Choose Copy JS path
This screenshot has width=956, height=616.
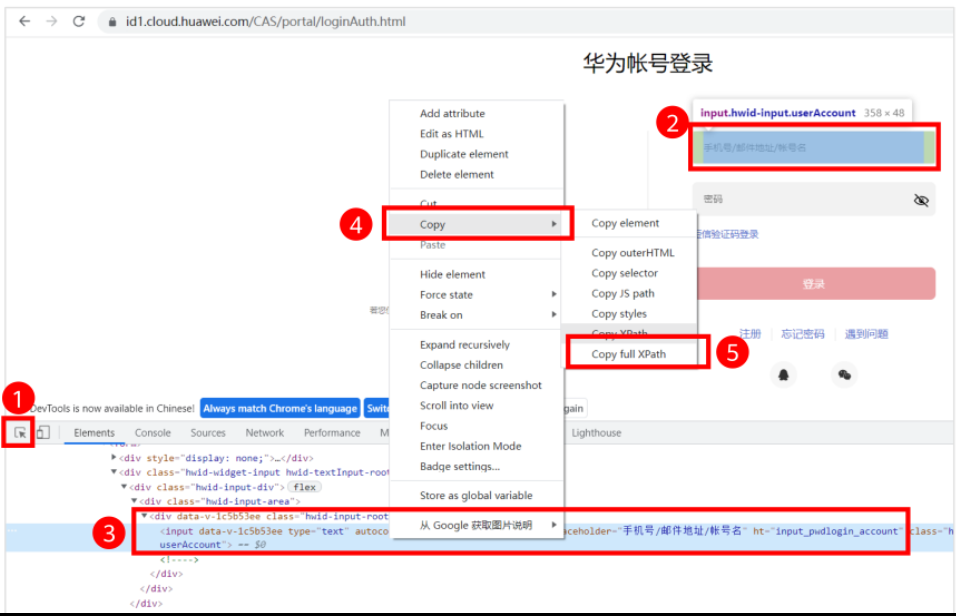[x=622, y=293]
